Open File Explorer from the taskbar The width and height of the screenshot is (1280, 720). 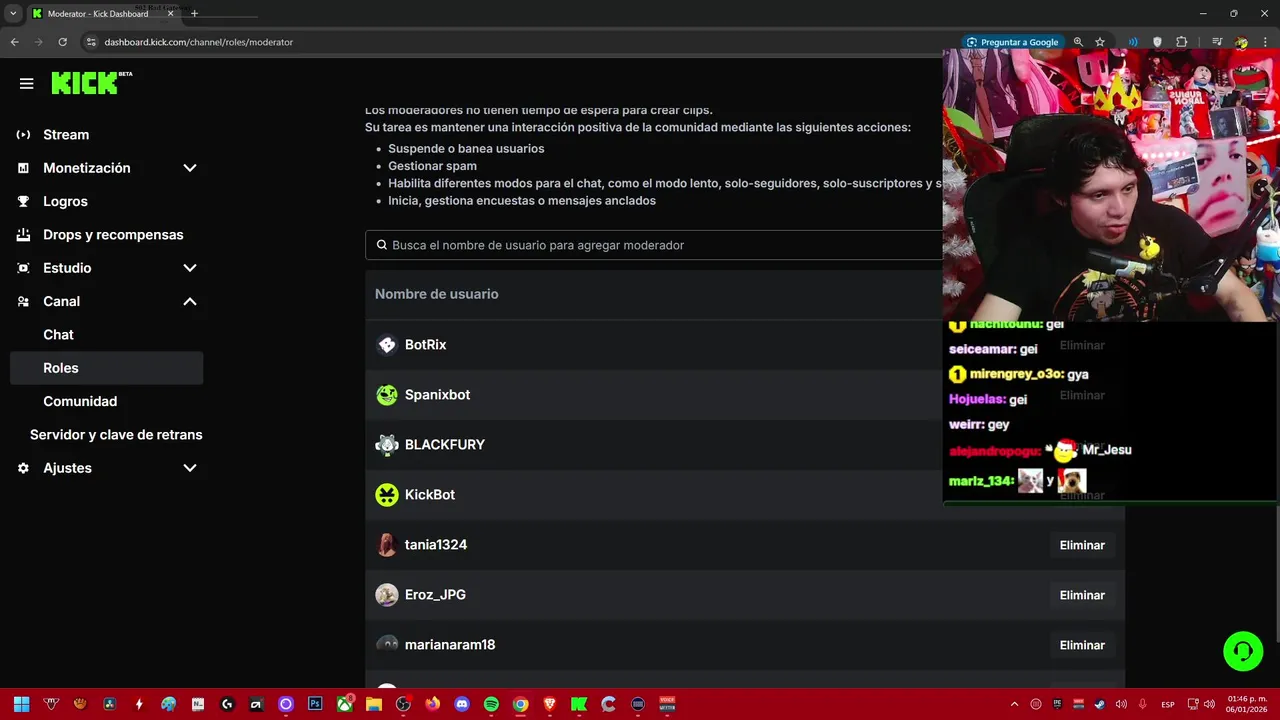pos(374,704)
